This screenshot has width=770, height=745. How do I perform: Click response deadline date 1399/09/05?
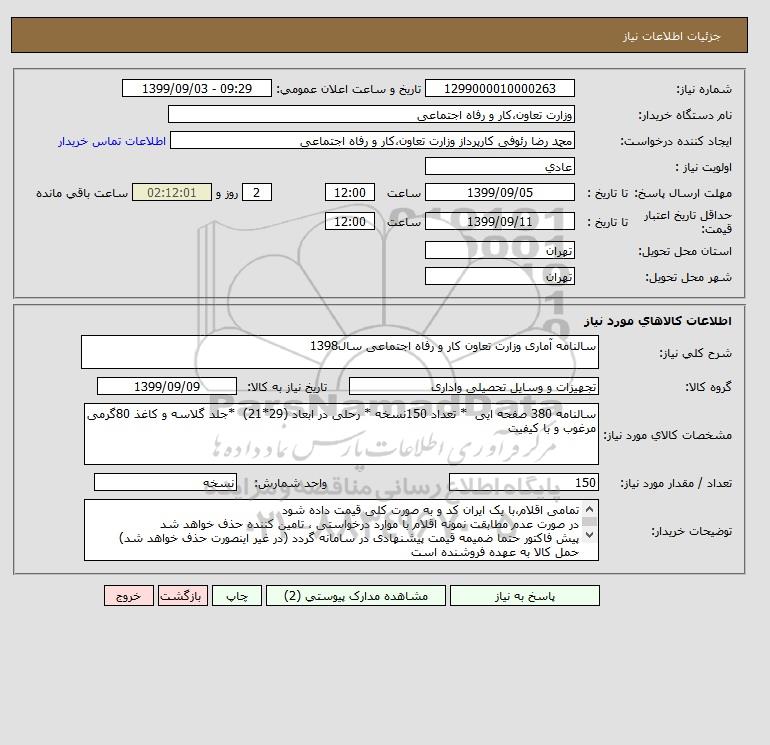[499, 193]
